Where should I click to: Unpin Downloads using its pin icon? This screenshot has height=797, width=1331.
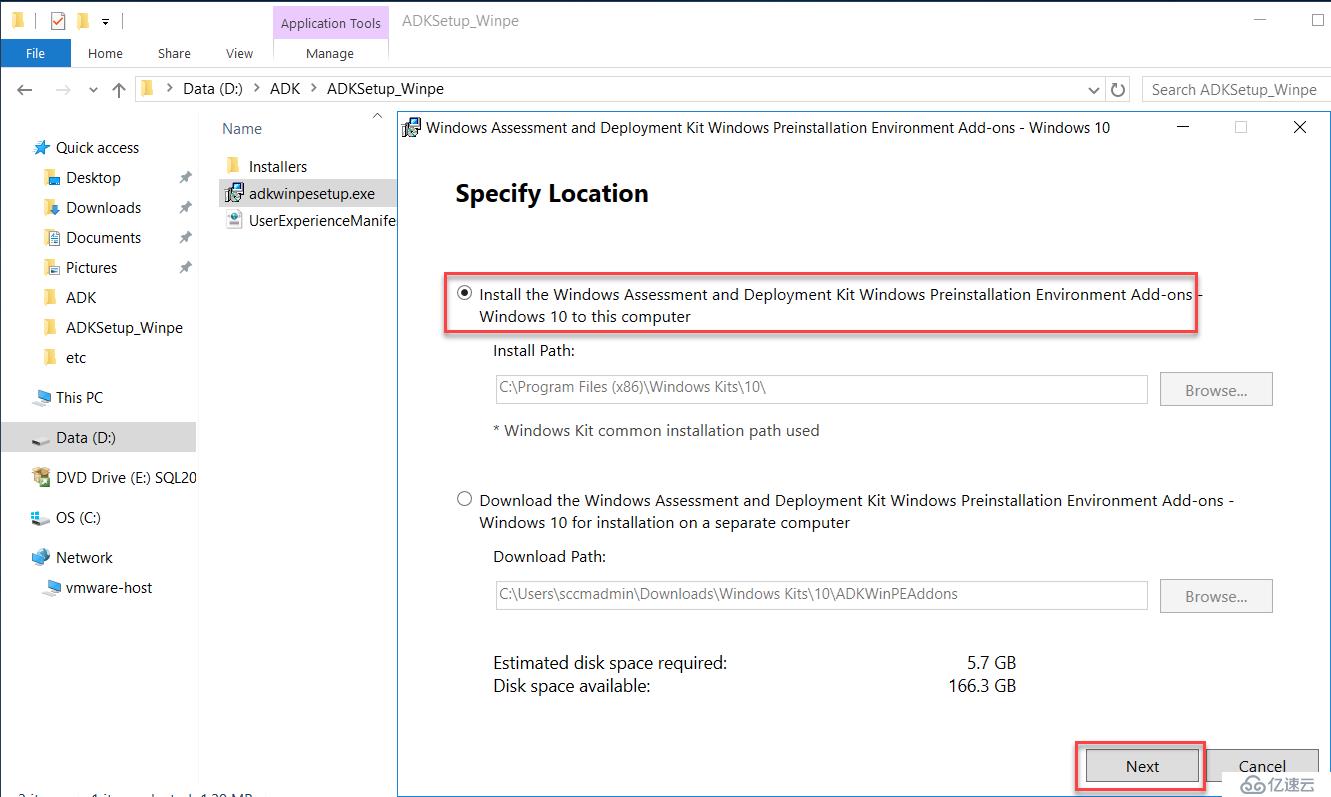(184, 207)
